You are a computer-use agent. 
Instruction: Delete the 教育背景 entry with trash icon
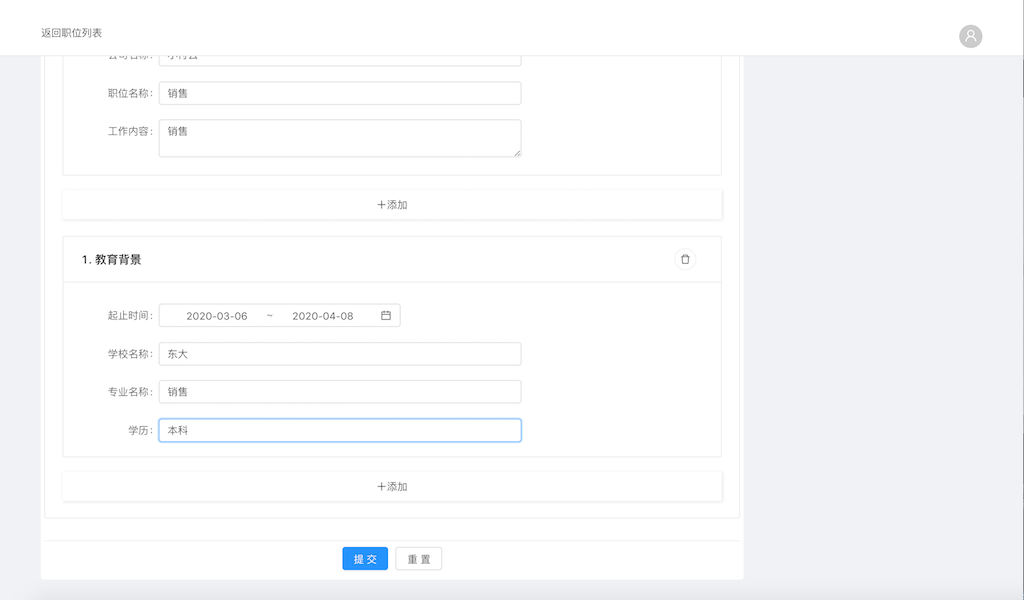[685, 260]
